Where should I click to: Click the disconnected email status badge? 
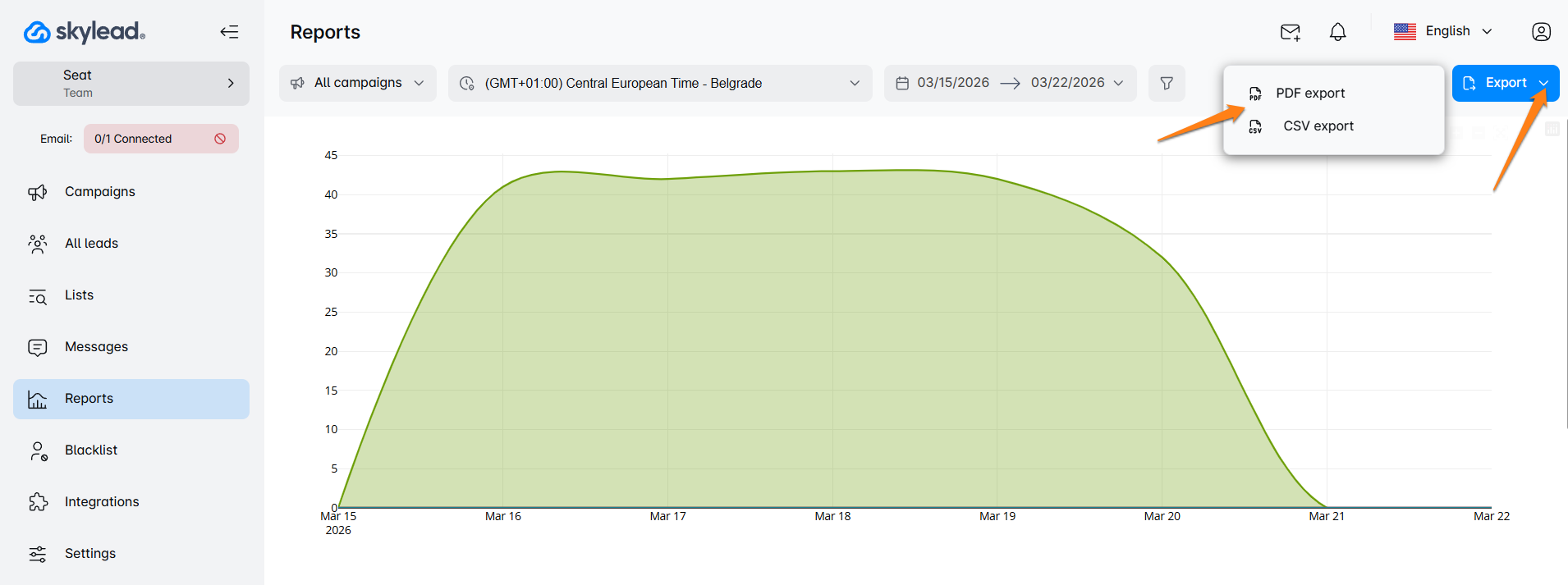(x=161, y=139)
